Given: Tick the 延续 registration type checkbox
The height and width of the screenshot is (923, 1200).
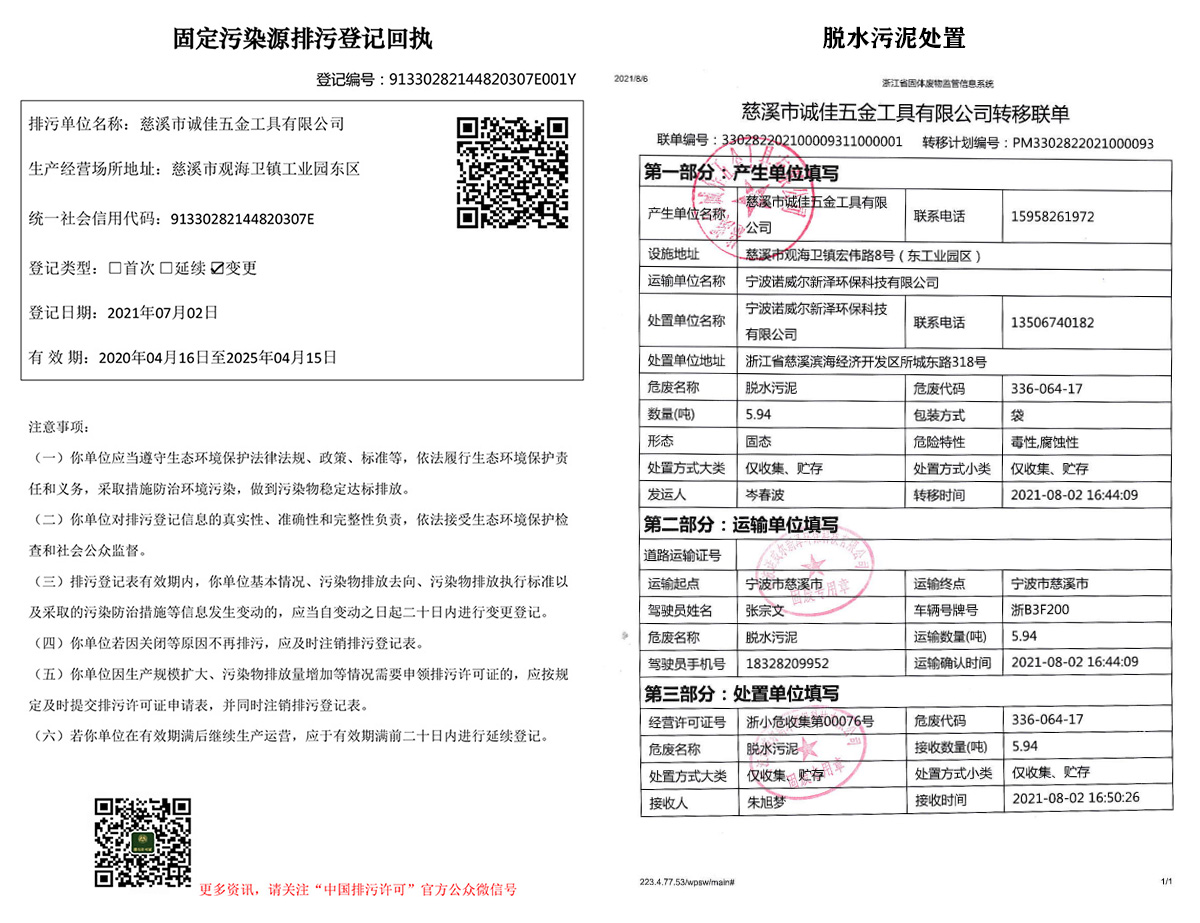Looking at the screenshot, I should (167, 268).
